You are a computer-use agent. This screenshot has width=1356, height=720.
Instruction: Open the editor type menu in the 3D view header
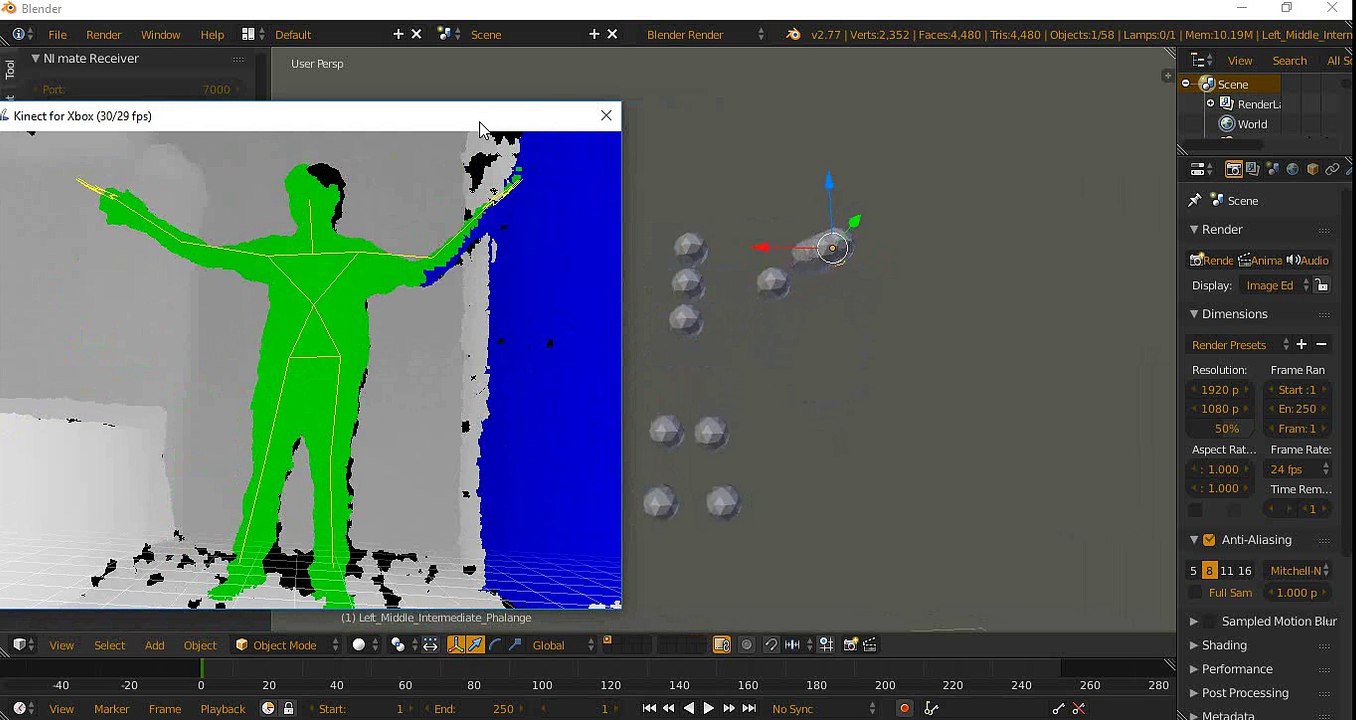coord(22,645)
